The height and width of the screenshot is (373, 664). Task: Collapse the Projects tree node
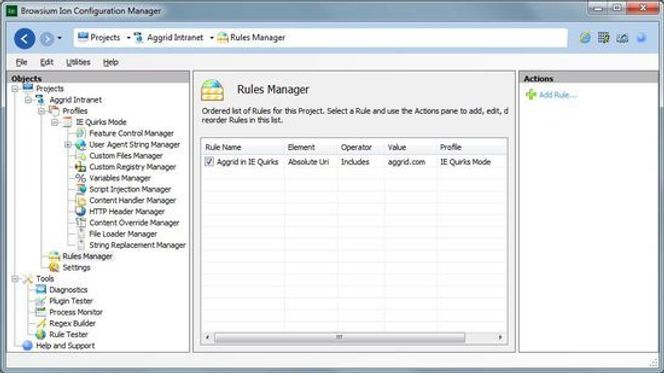[x=15, y=88]
